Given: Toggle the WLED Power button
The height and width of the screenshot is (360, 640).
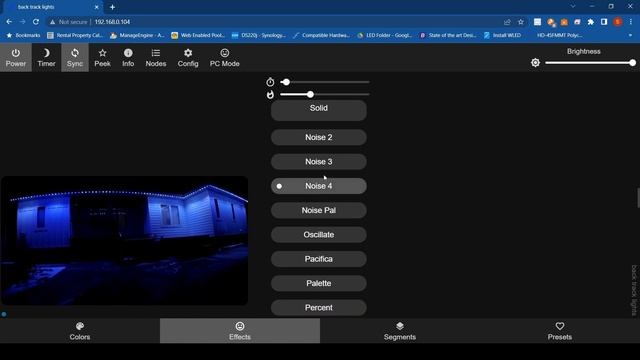Looking at the screenshot, I should 16,58.
